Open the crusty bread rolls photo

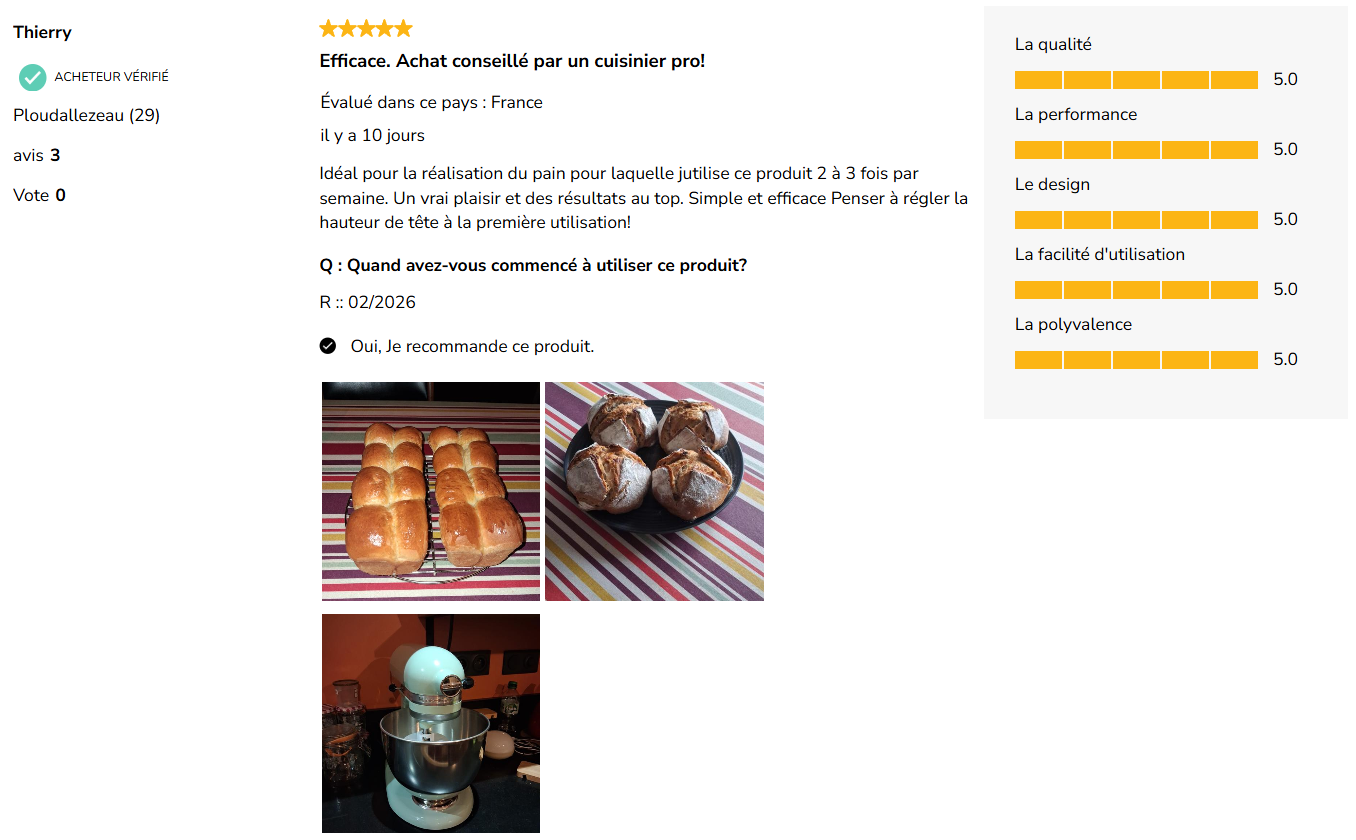click(654, 491)
